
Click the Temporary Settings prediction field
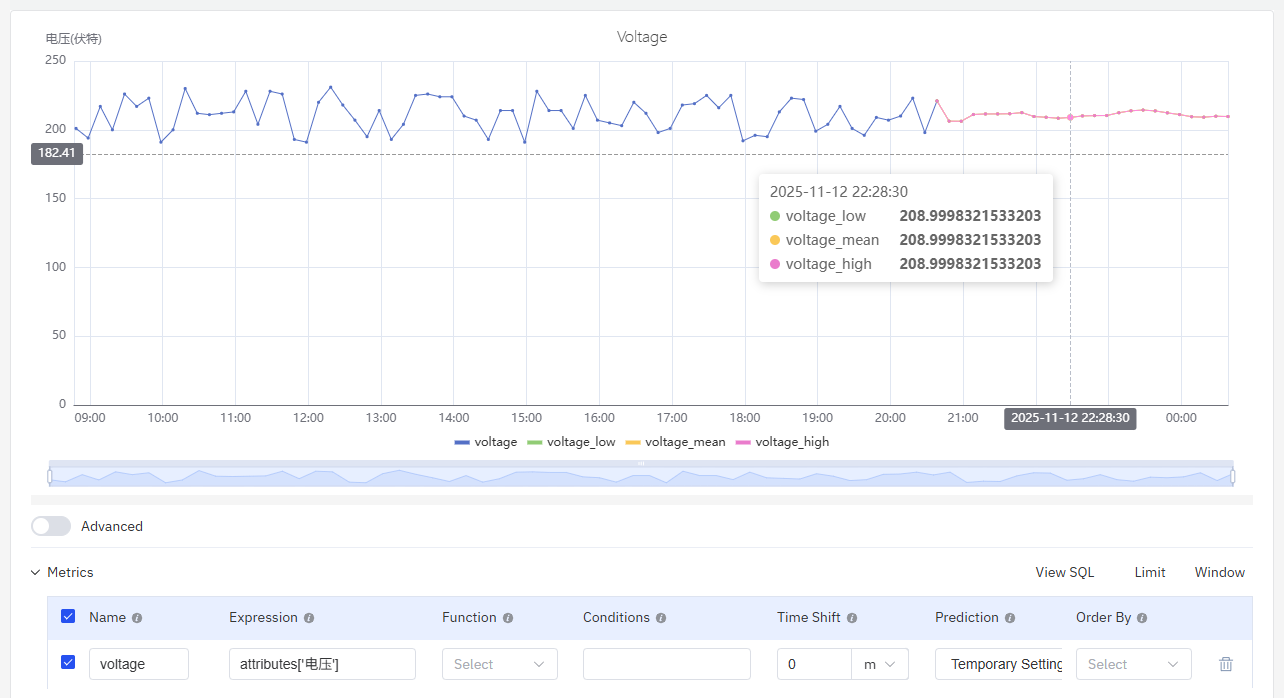(1002, 663)
